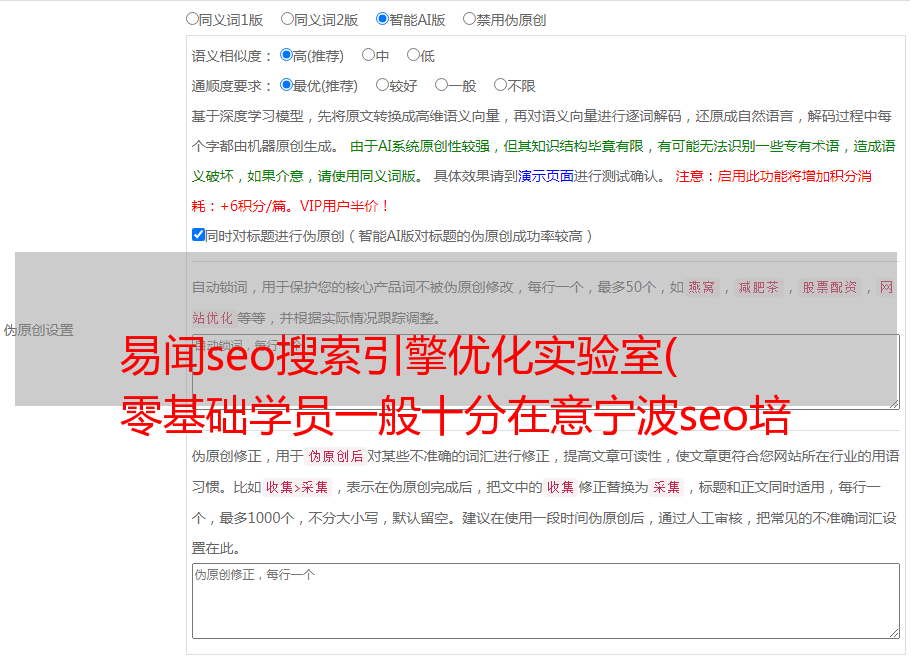Select the 同义词2版 radio option
911x658 pixels.
tap(287, 19)
